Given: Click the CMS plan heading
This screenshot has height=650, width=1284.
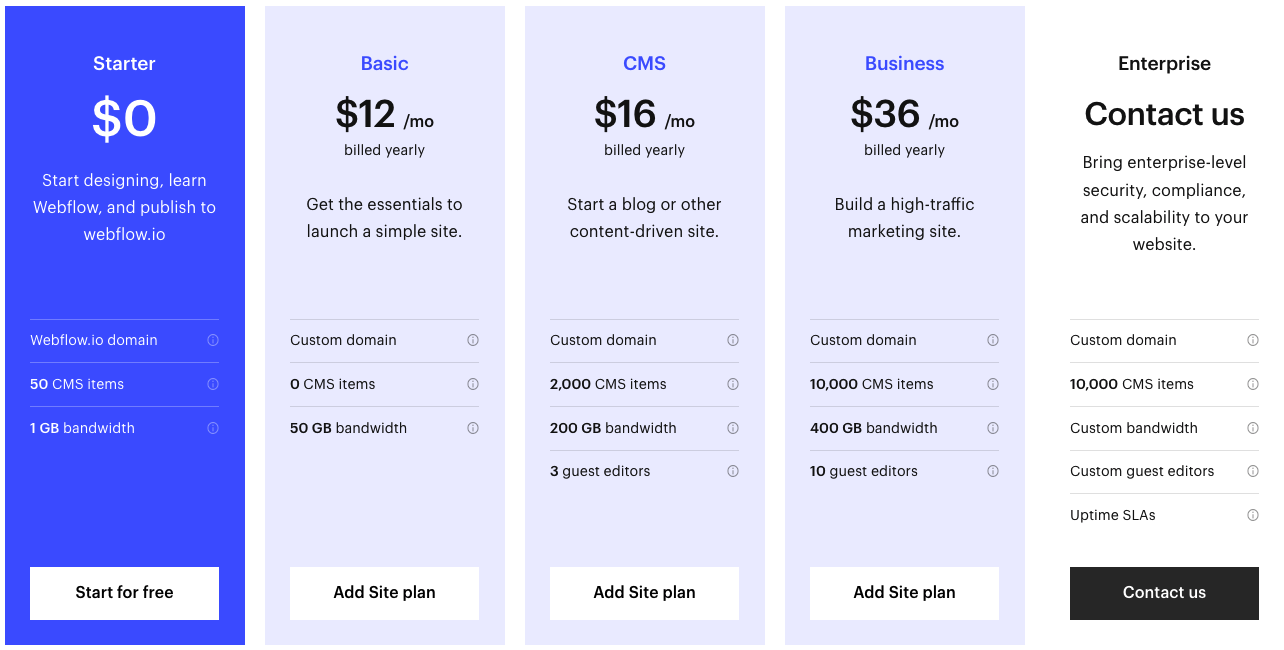Looking at the screenshot, I should (x=644, y=63).
